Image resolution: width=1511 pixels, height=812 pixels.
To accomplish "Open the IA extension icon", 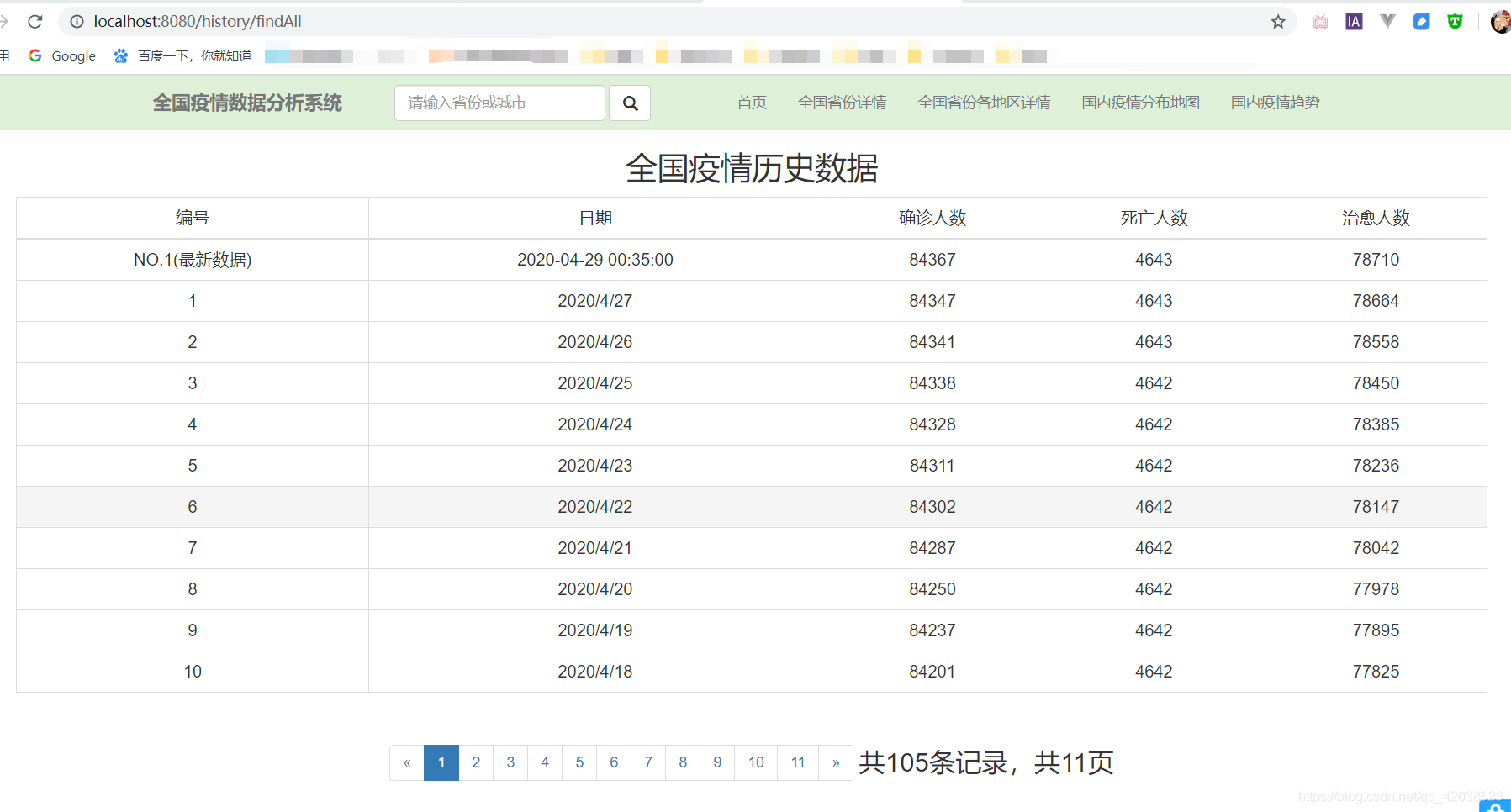I will coord(1354,22).
